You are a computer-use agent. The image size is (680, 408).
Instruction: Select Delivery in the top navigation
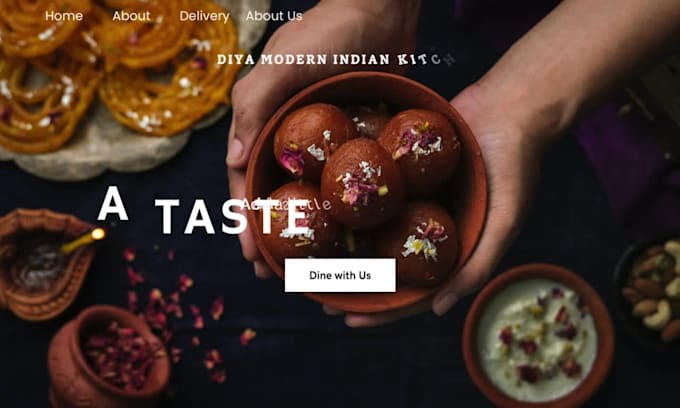click(204, 16)
